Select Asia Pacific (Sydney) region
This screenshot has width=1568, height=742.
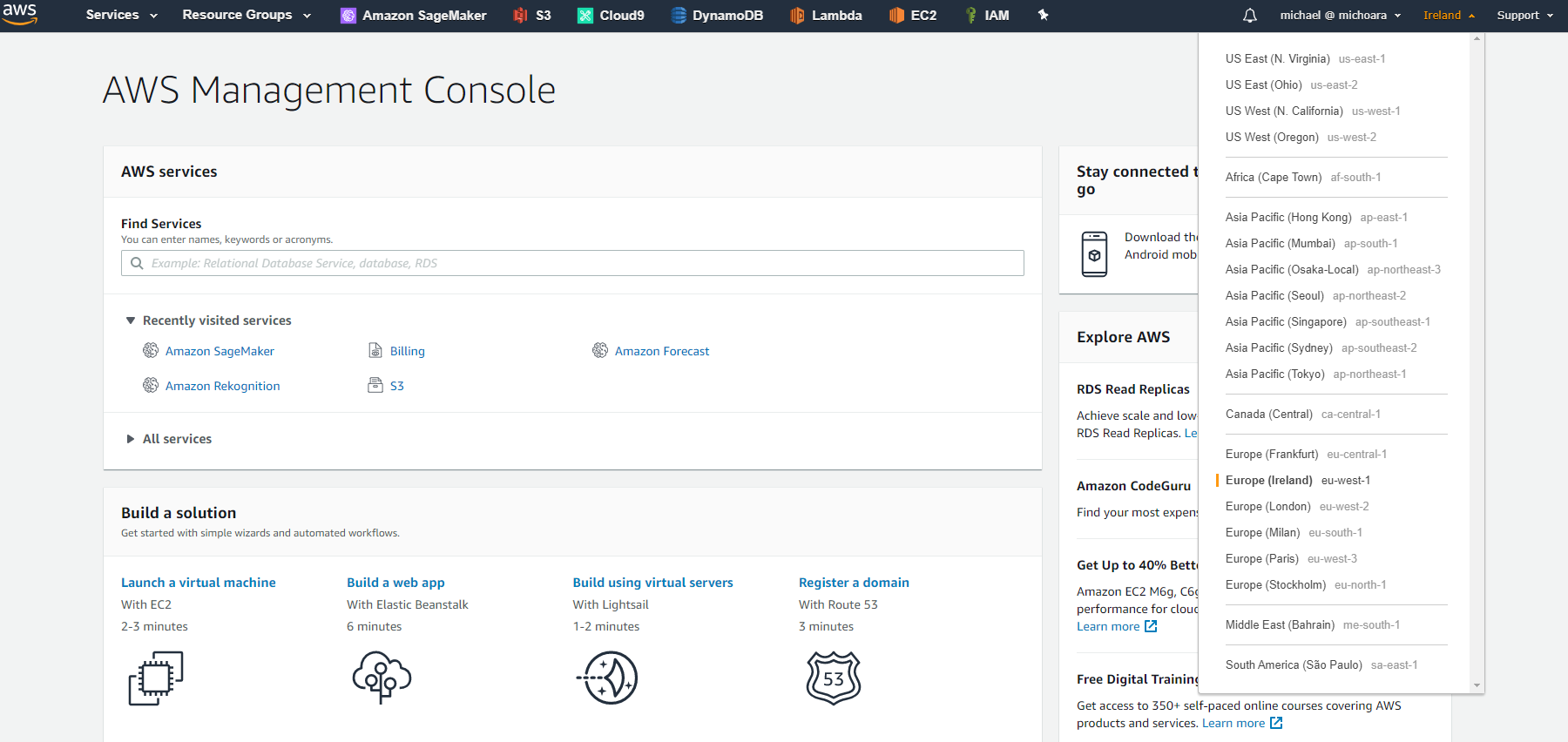pos(1321,347)
